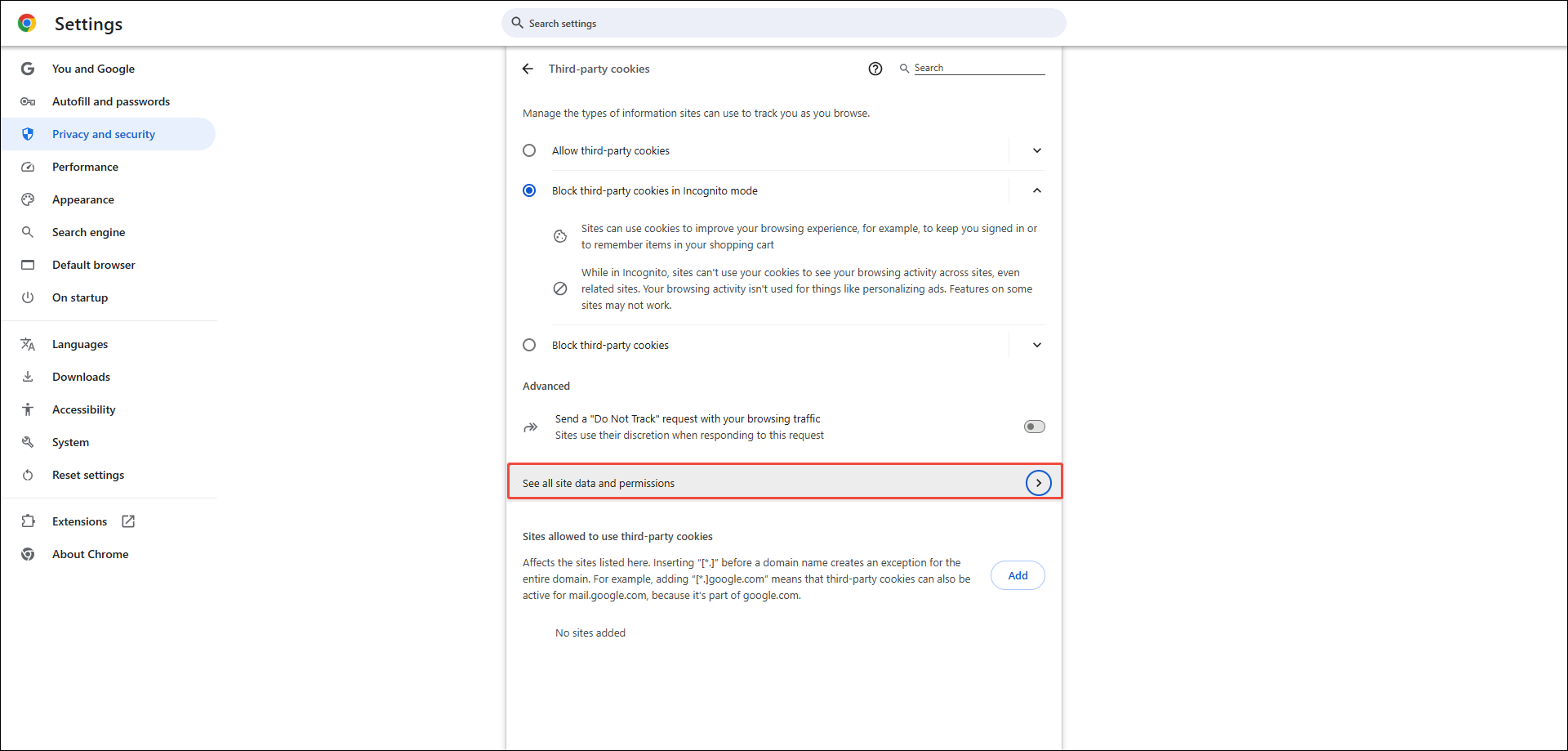Screen dimensions: 1568x751
Task: Open See all site data and permissions
Action: click(784, 482)
